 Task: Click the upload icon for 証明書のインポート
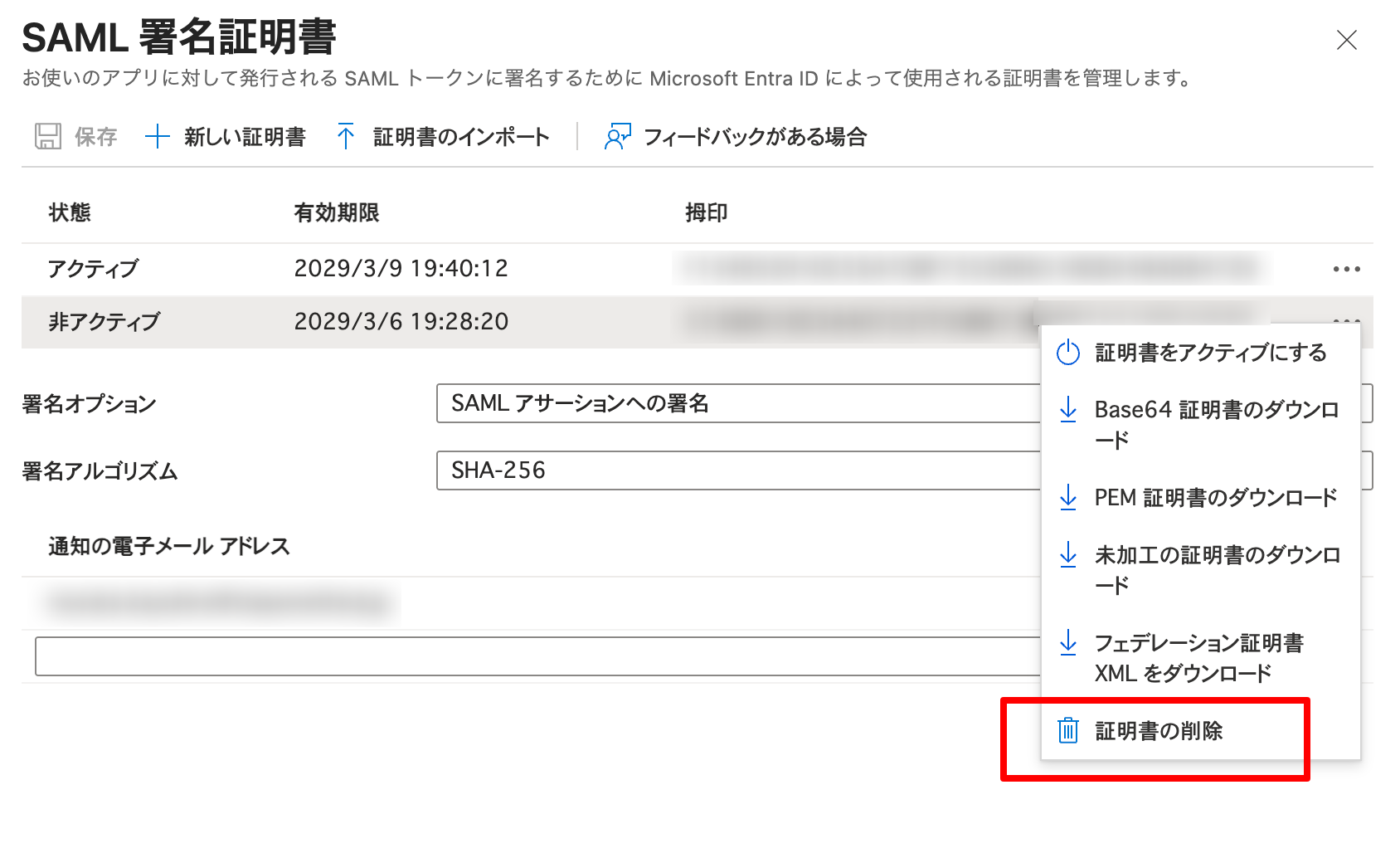point(345,137)
